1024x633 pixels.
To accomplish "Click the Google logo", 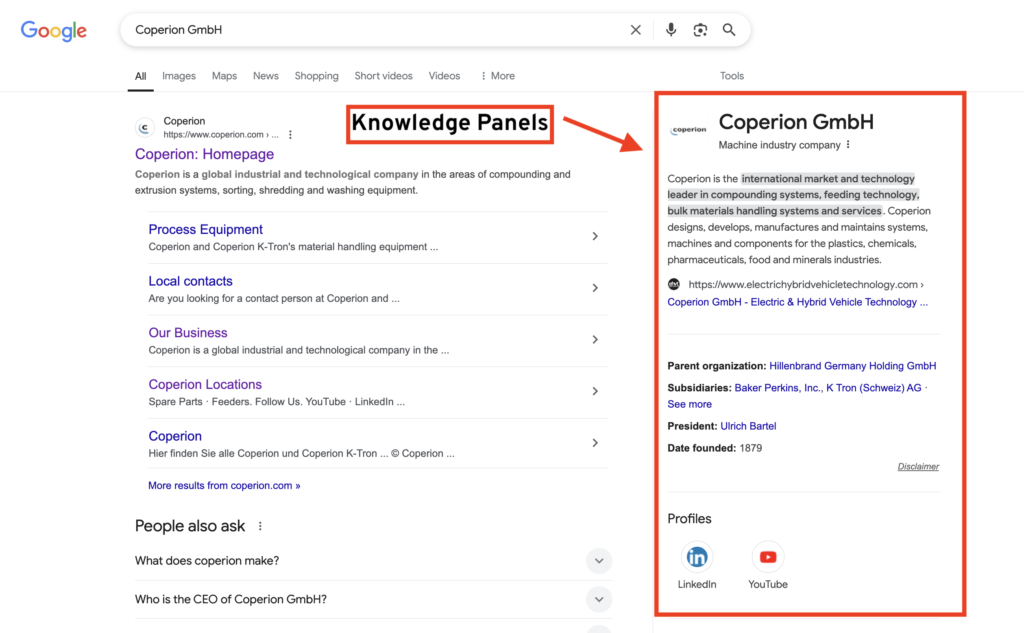I will pyautogui.click(x=54, y=31).
